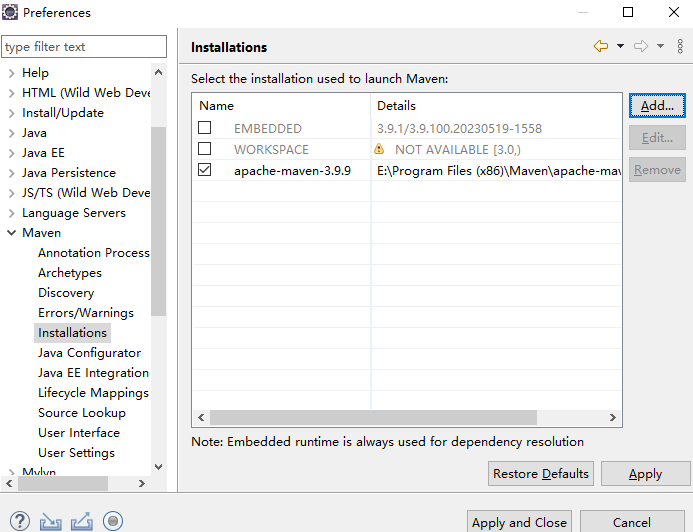Select Archetypes preference page
693x532 pixels.
(x=70, y=273)
